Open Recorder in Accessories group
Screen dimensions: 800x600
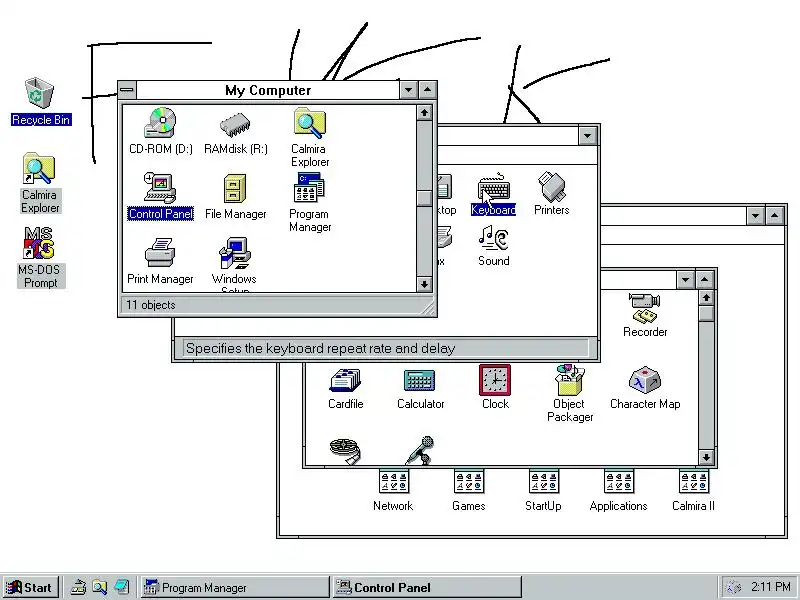pos(645,315)
